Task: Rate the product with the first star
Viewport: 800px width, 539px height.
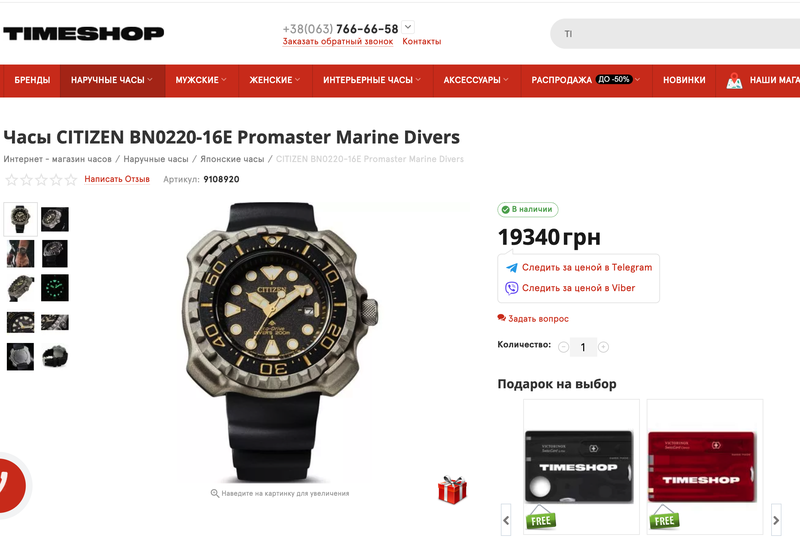Action: point(11,180)
